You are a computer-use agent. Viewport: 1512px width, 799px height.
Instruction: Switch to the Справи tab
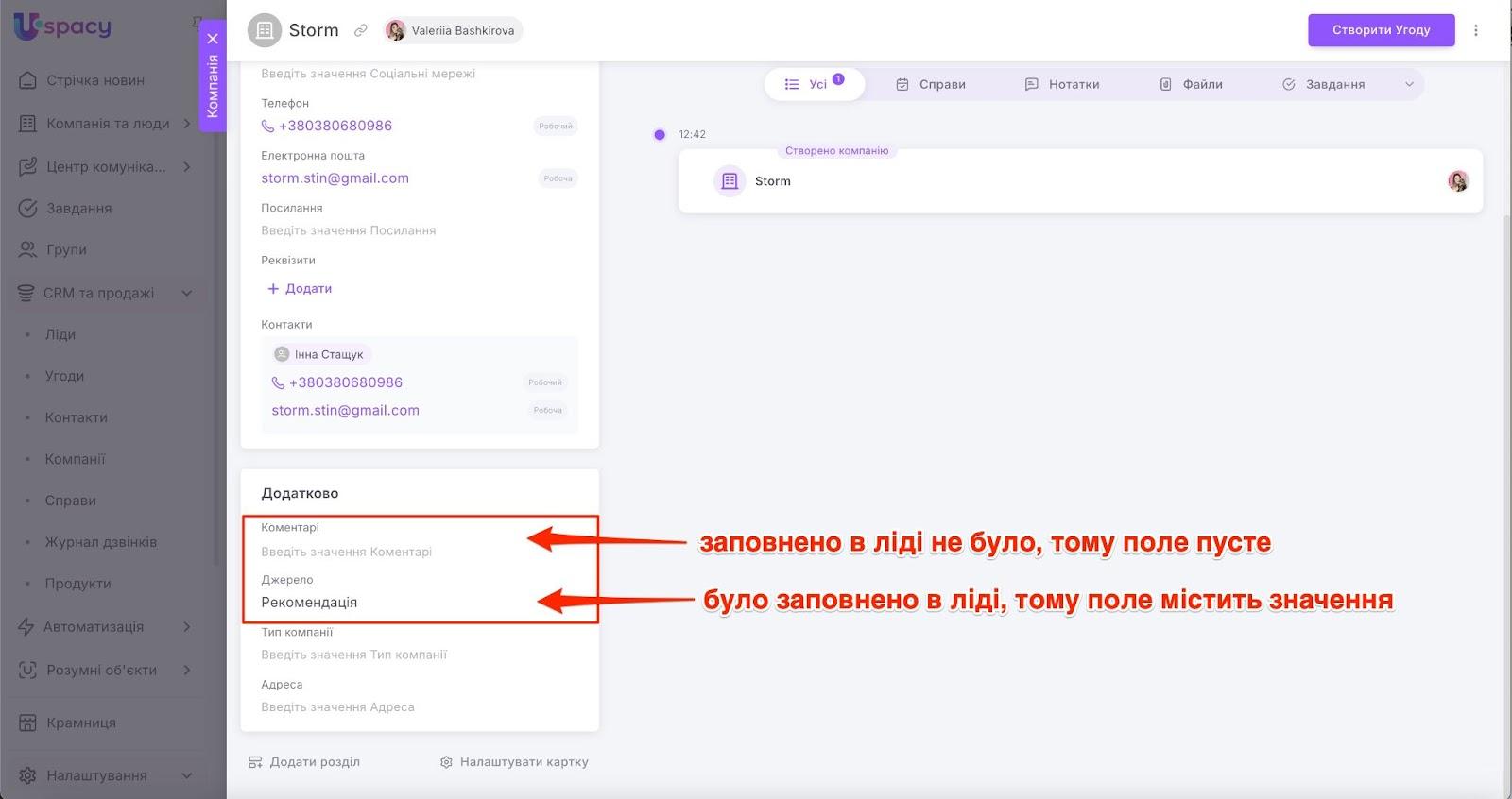[x=930, y=84]
